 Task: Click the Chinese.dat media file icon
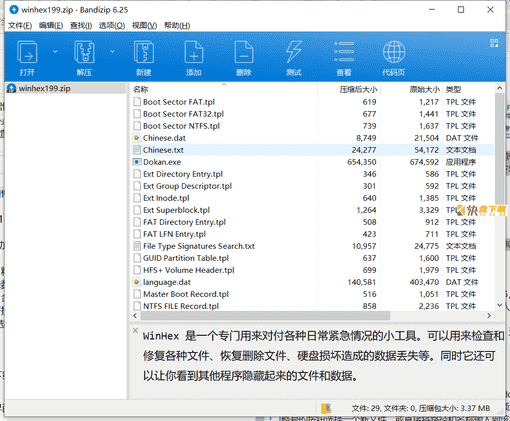click(x=137, y=138)
